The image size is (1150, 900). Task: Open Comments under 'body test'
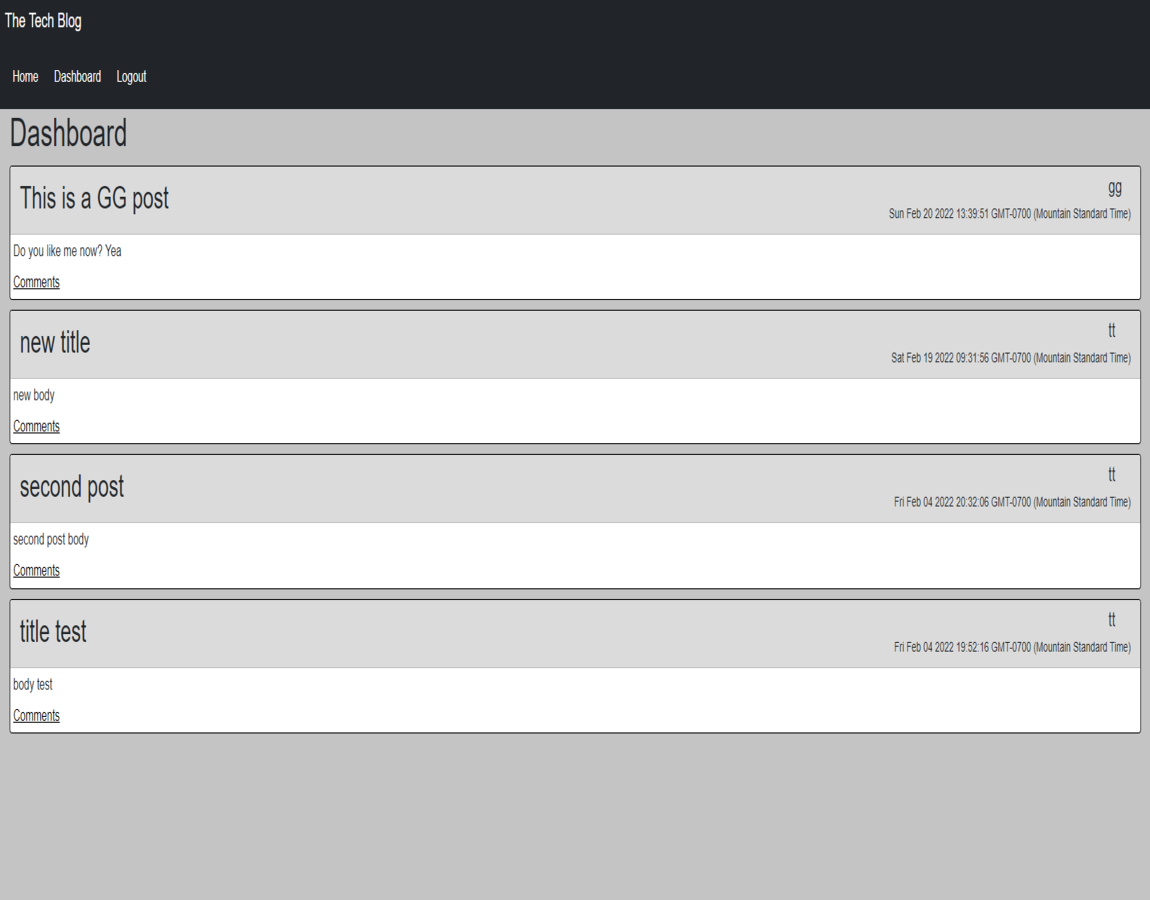[36, 715]
